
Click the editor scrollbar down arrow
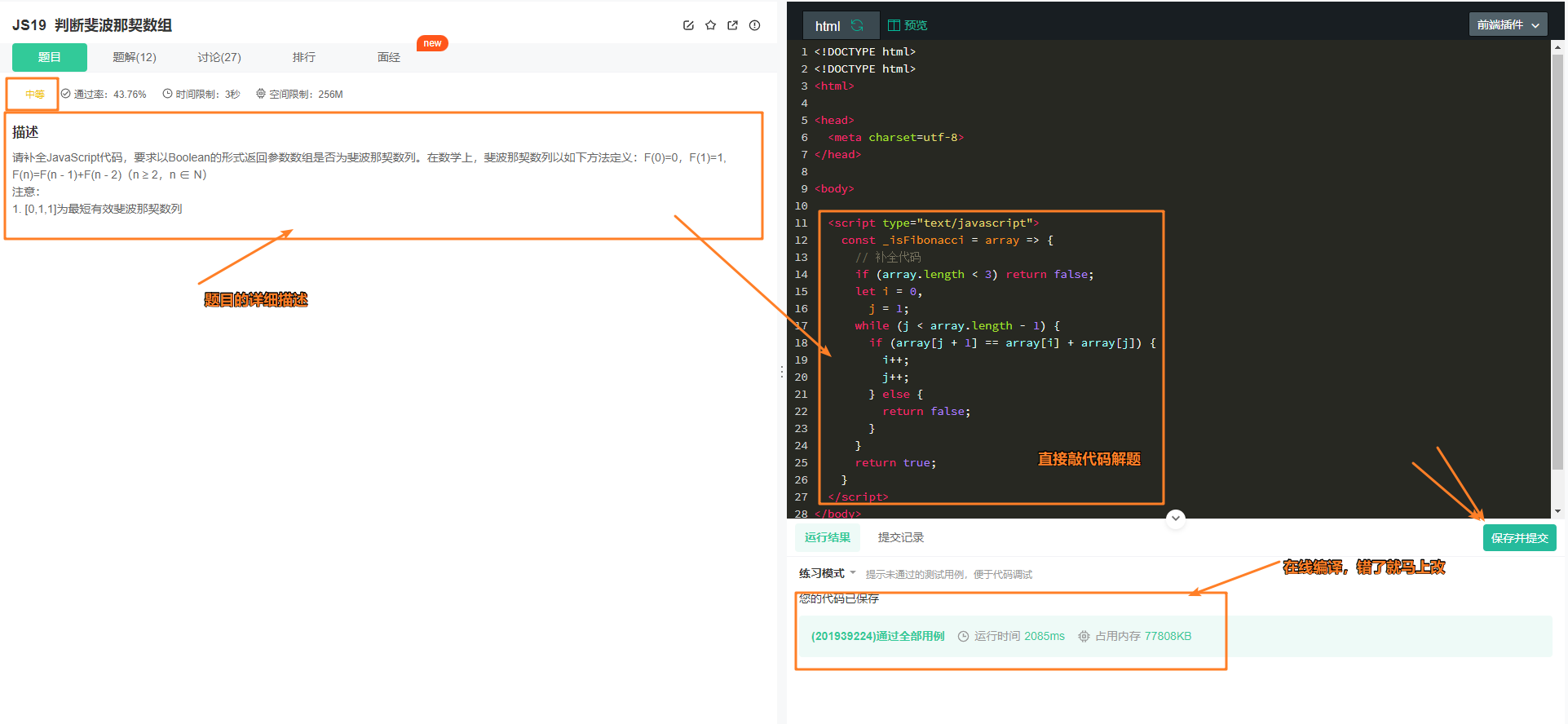point(1557,511)
